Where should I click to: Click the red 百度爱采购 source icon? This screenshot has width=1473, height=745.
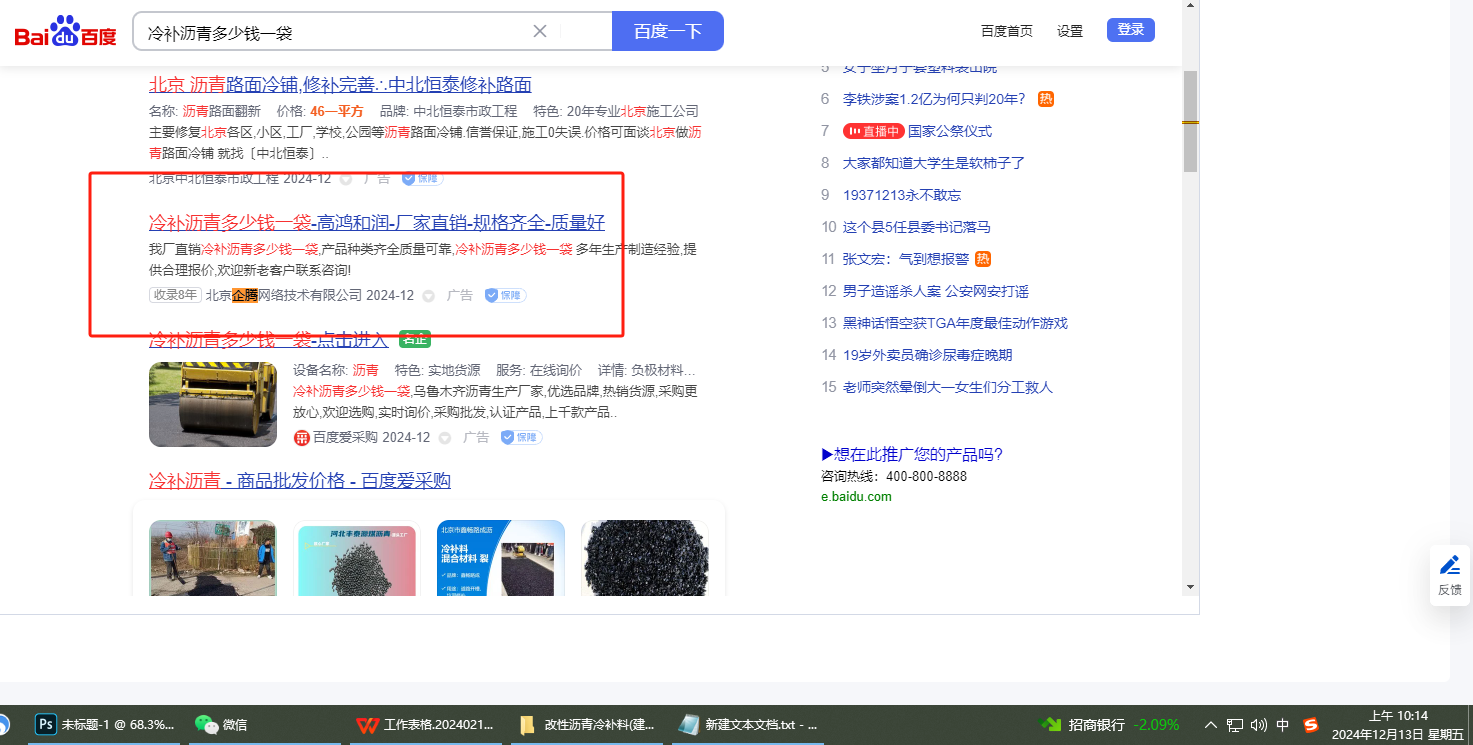point(301,438)
